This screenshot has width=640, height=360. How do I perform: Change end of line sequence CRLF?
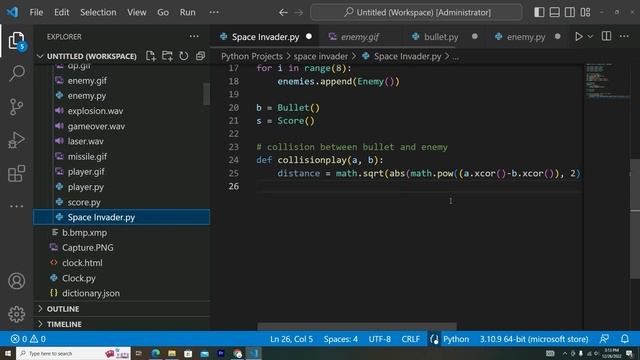[410, 339]
